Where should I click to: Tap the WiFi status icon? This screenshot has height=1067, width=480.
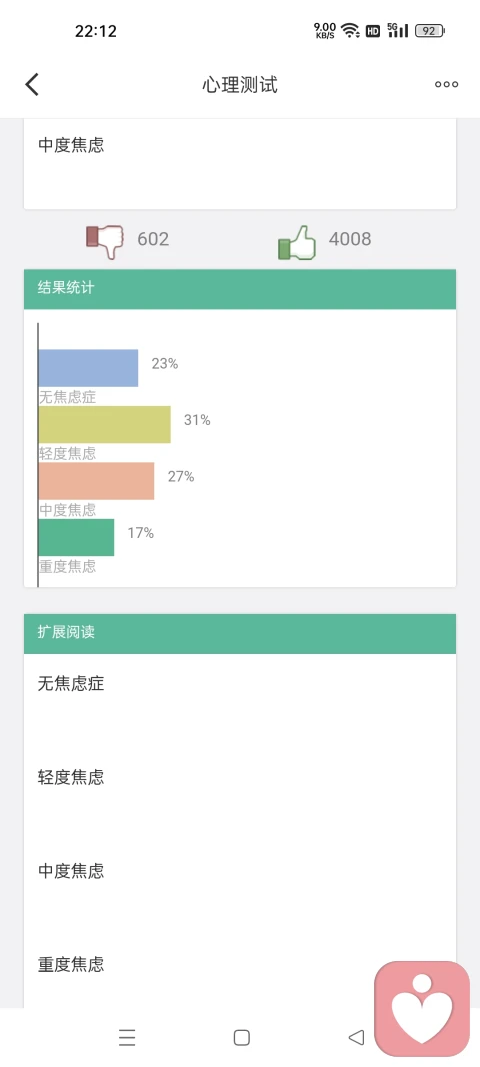point(350,30)
